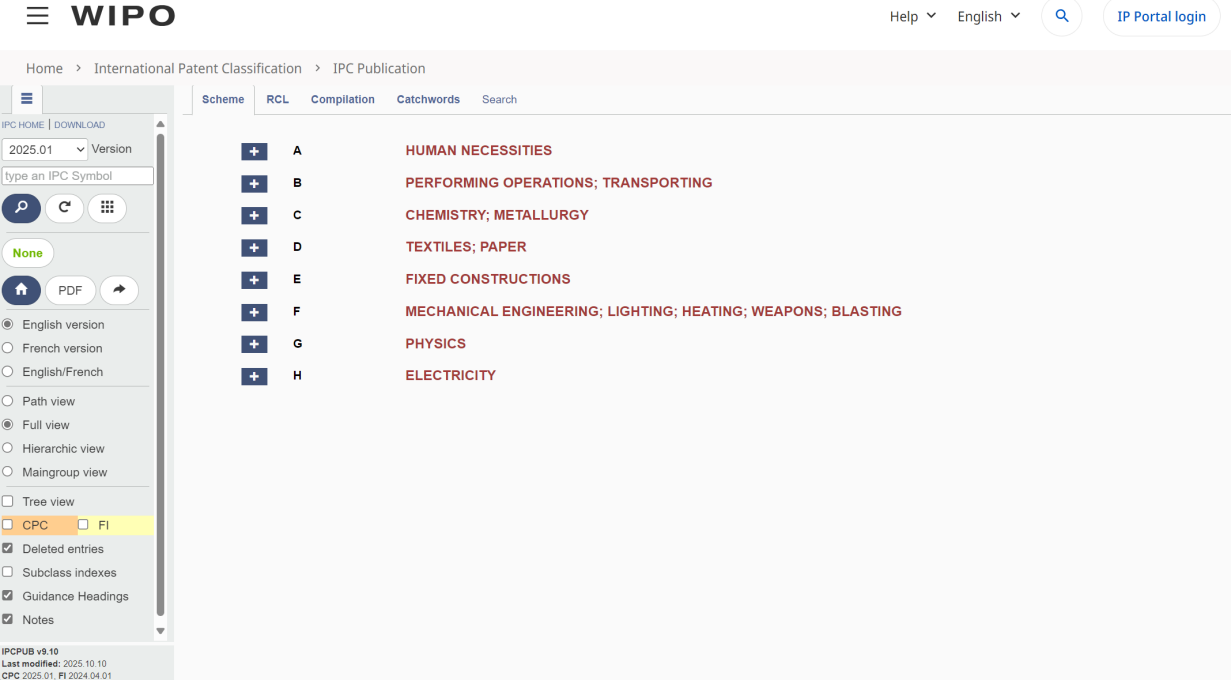Open the grid keypad icon button
1231x680 pixels.
point(107,208)
